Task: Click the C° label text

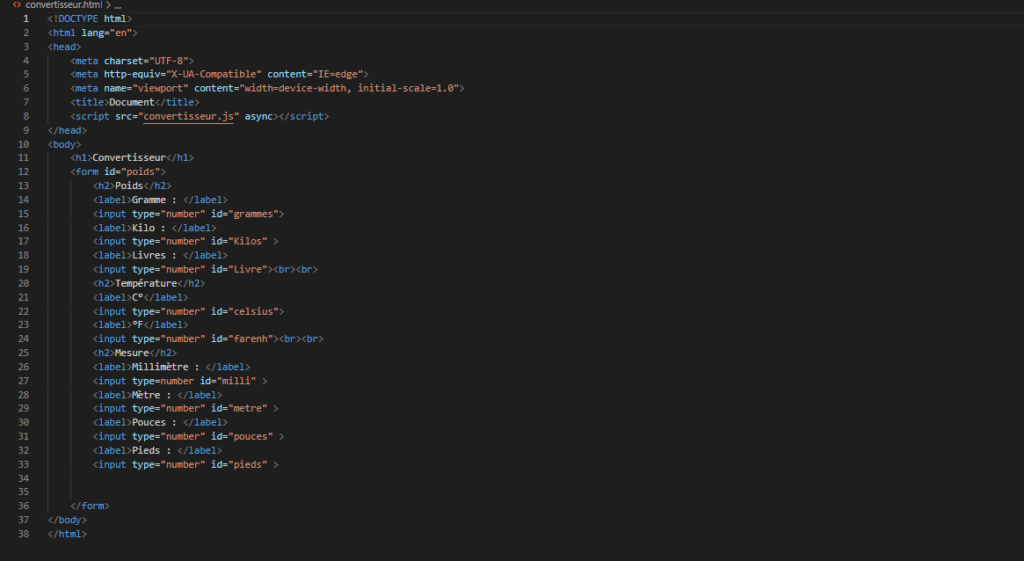Action: click(x=137, y=298)
